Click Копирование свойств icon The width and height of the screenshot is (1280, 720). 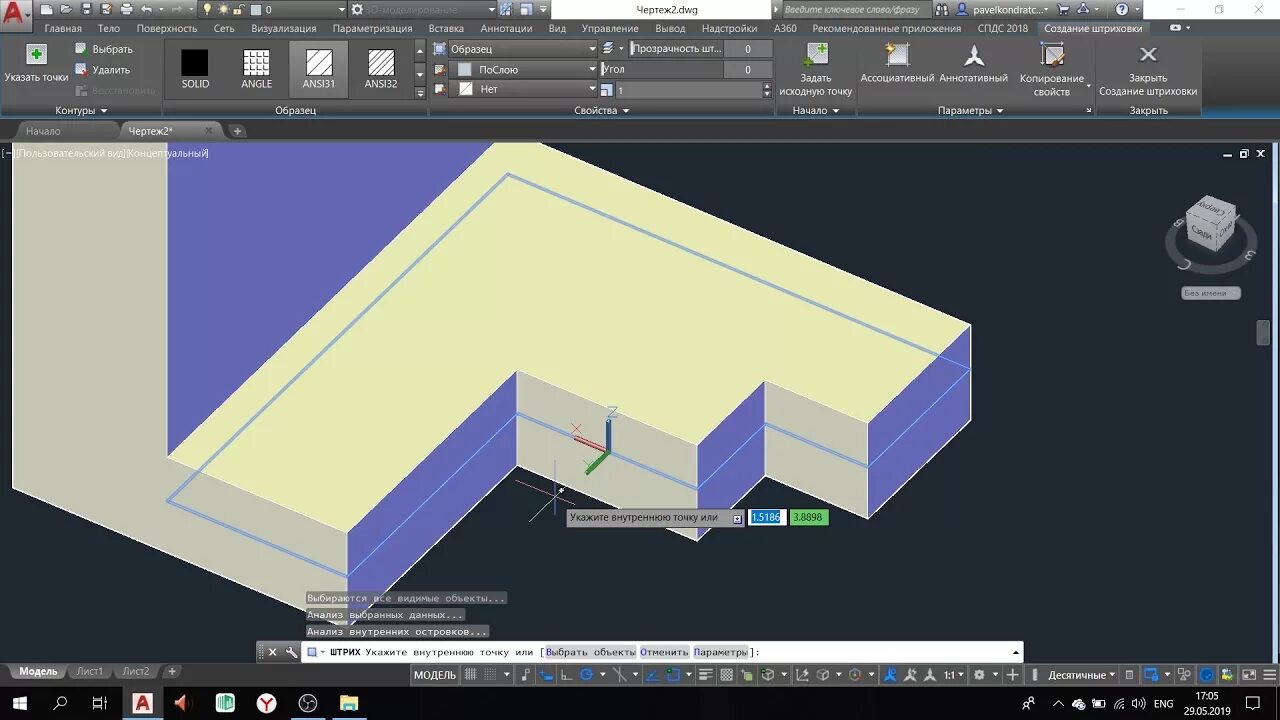click(x=1052, y=55)
